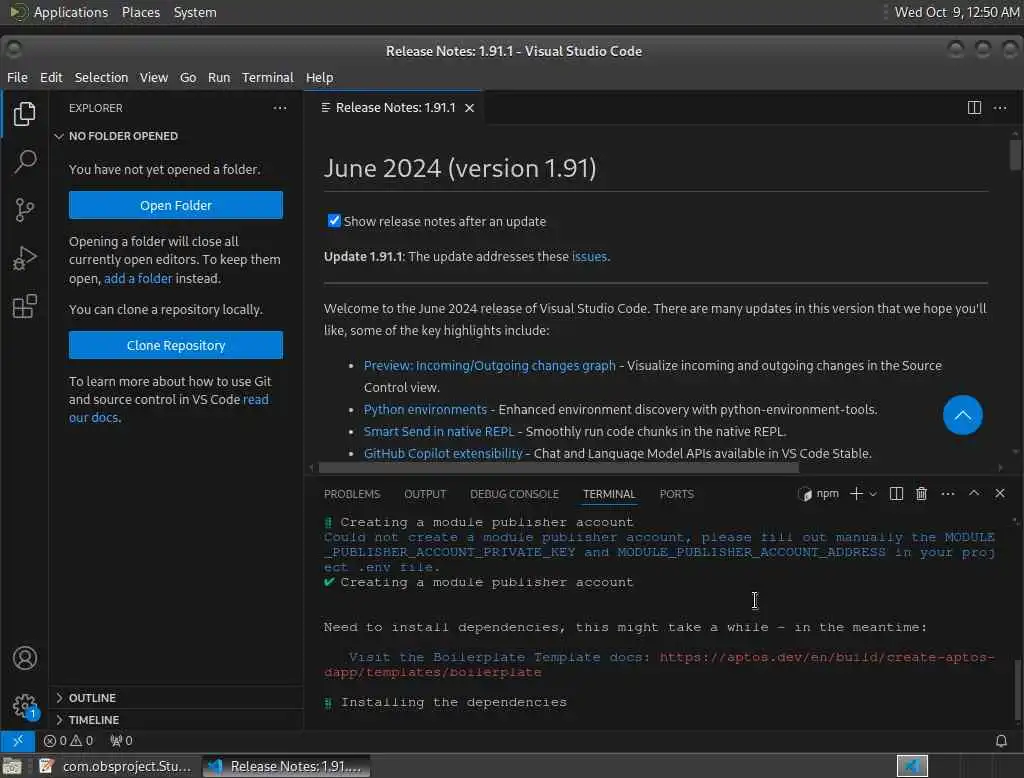Open the Go menu

click(188, 77)
